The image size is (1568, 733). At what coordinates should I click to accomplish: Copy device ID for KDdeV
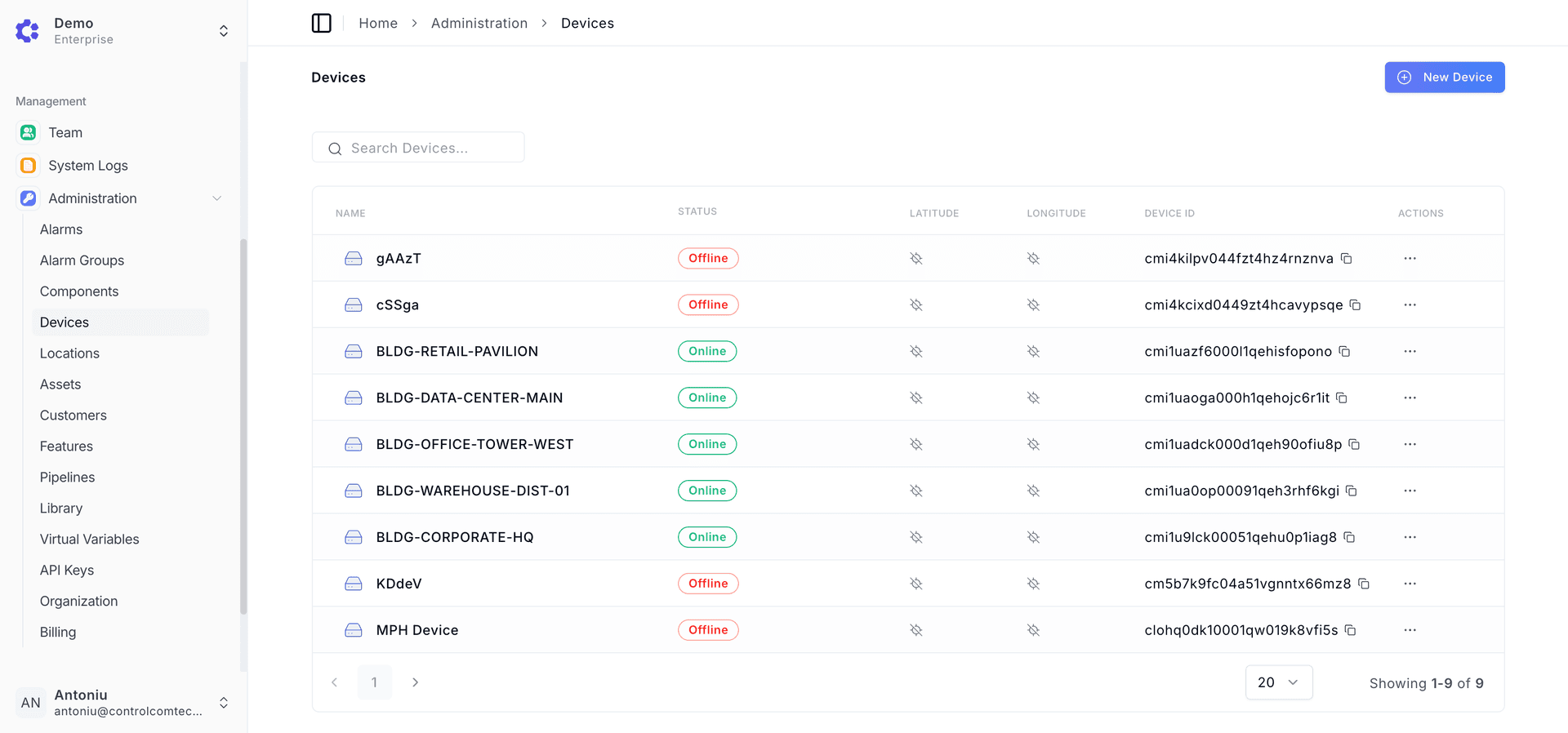[1364, 584]
